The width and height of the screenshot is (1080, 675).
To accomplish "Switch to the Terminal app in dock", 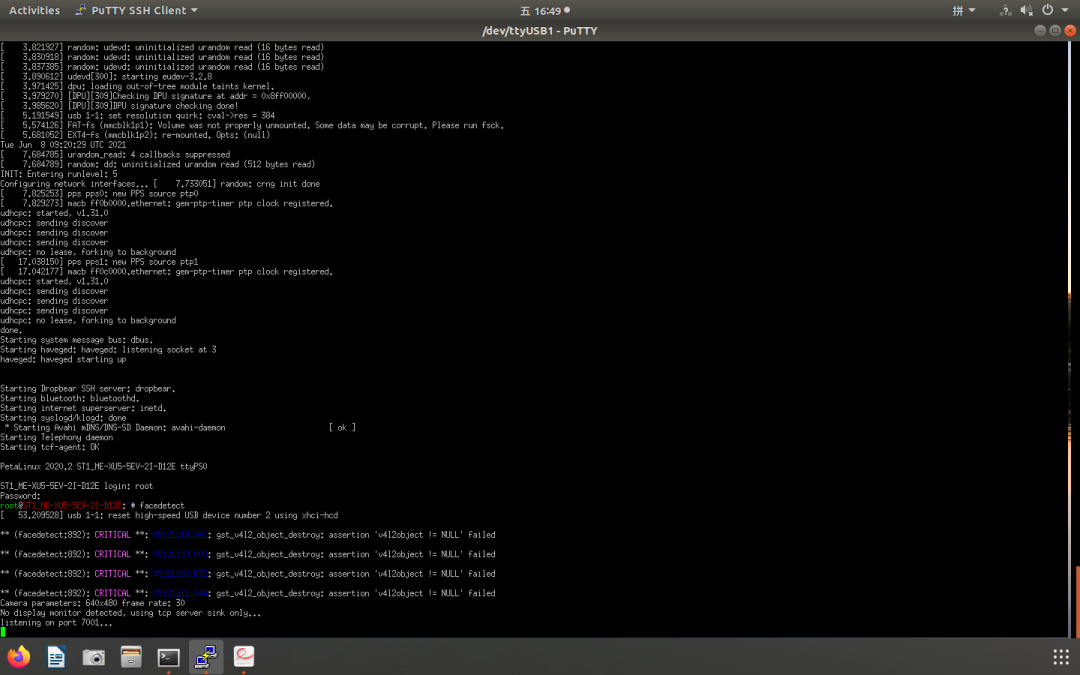I will coord(169,657).
